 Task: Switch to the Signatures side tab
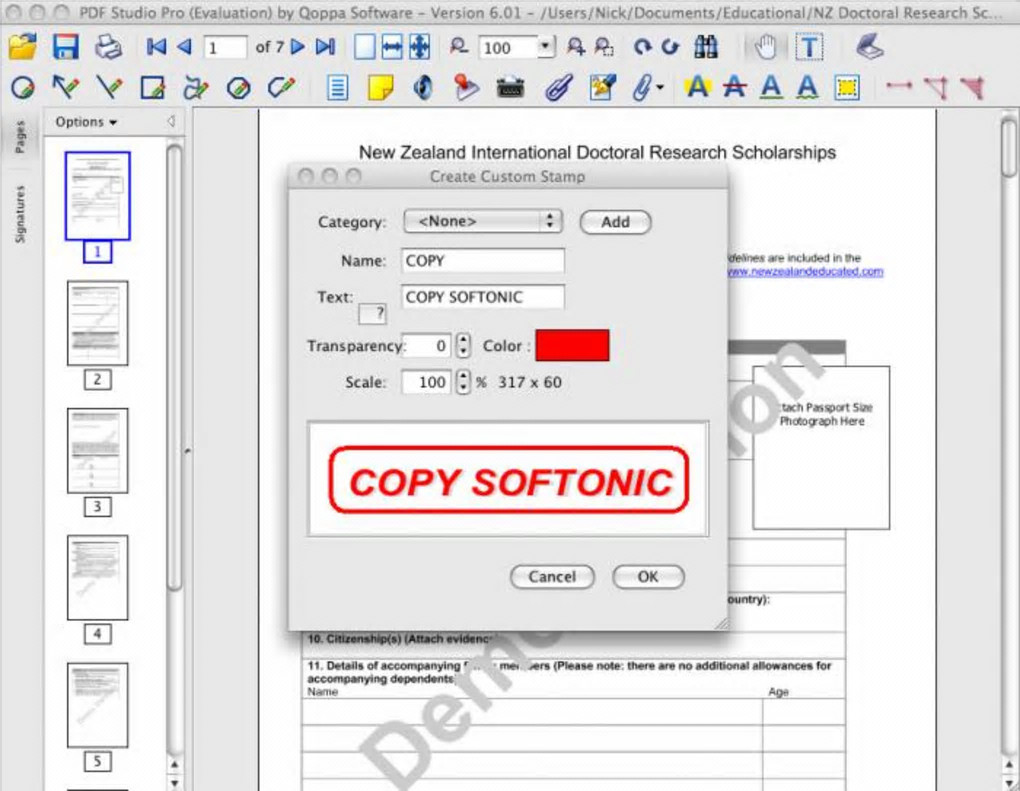[20, 214]
